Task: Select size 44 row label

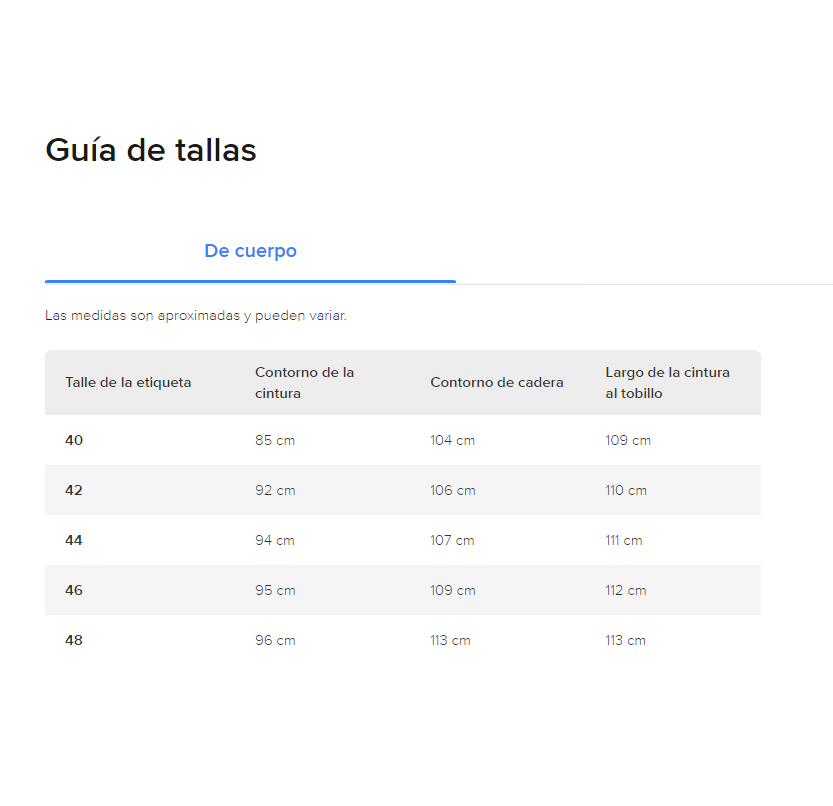Action: click(x=74, y=540)
